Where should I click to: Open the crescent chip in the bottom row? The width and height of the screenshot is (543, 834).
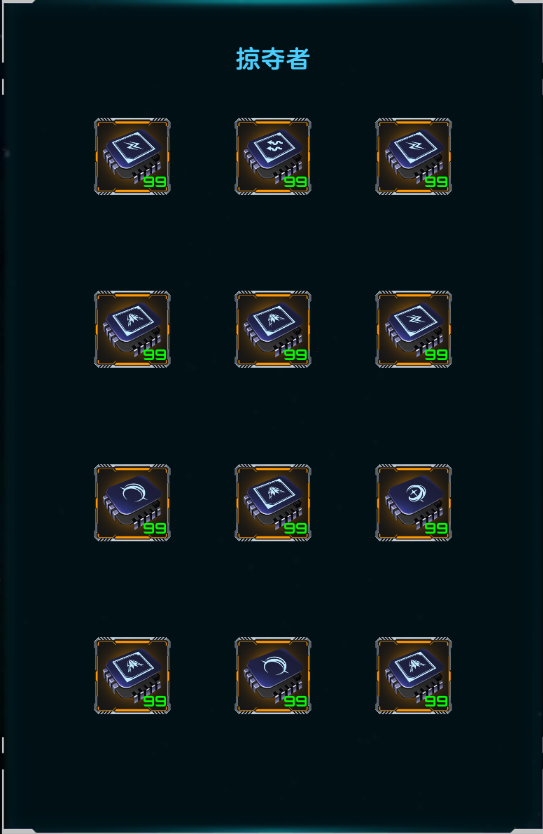pyautogui.click(x=273, y=675)
